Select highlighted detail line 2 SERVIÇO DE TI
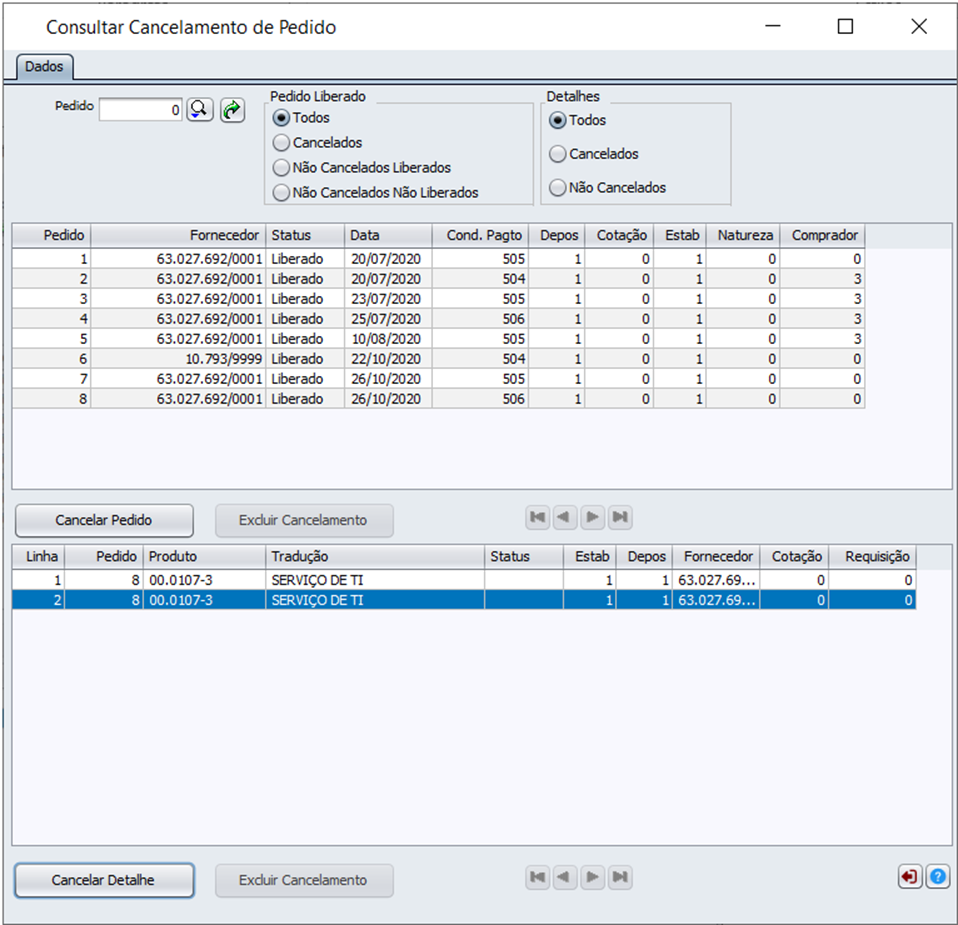Viewport: 958px width, 925px height. coord(464,600)
